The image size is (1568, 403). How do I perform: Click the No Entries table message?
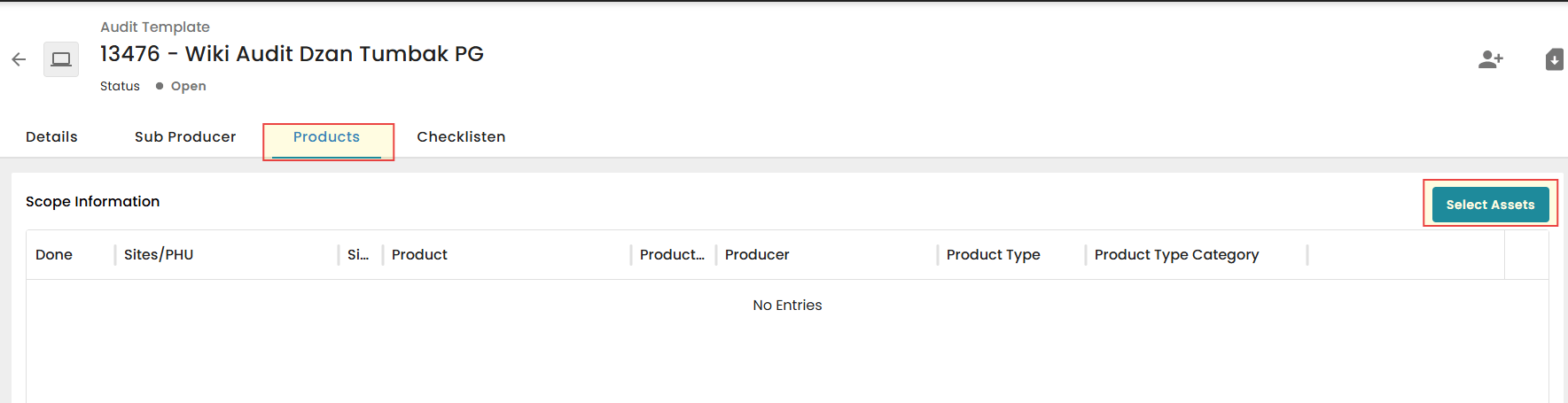(x=787, y=305)
